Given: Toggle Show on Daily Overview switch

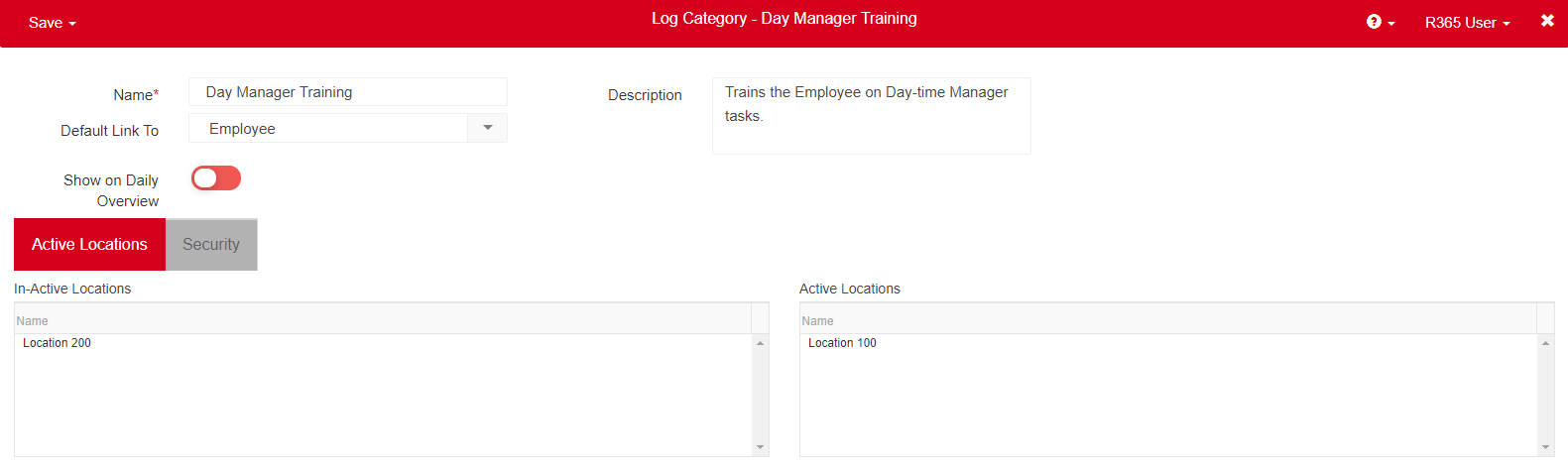Looking at the screenshot, I should [216, 178].
